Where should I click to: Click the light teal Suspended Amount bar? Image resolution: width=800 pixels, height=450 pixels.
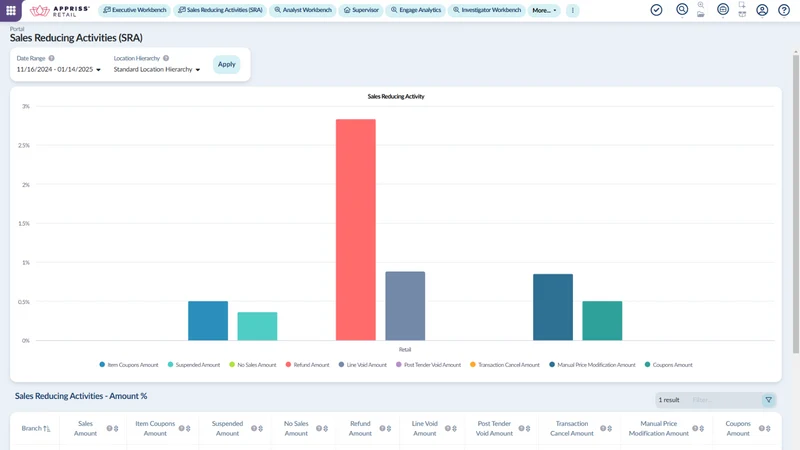[257, 327]
